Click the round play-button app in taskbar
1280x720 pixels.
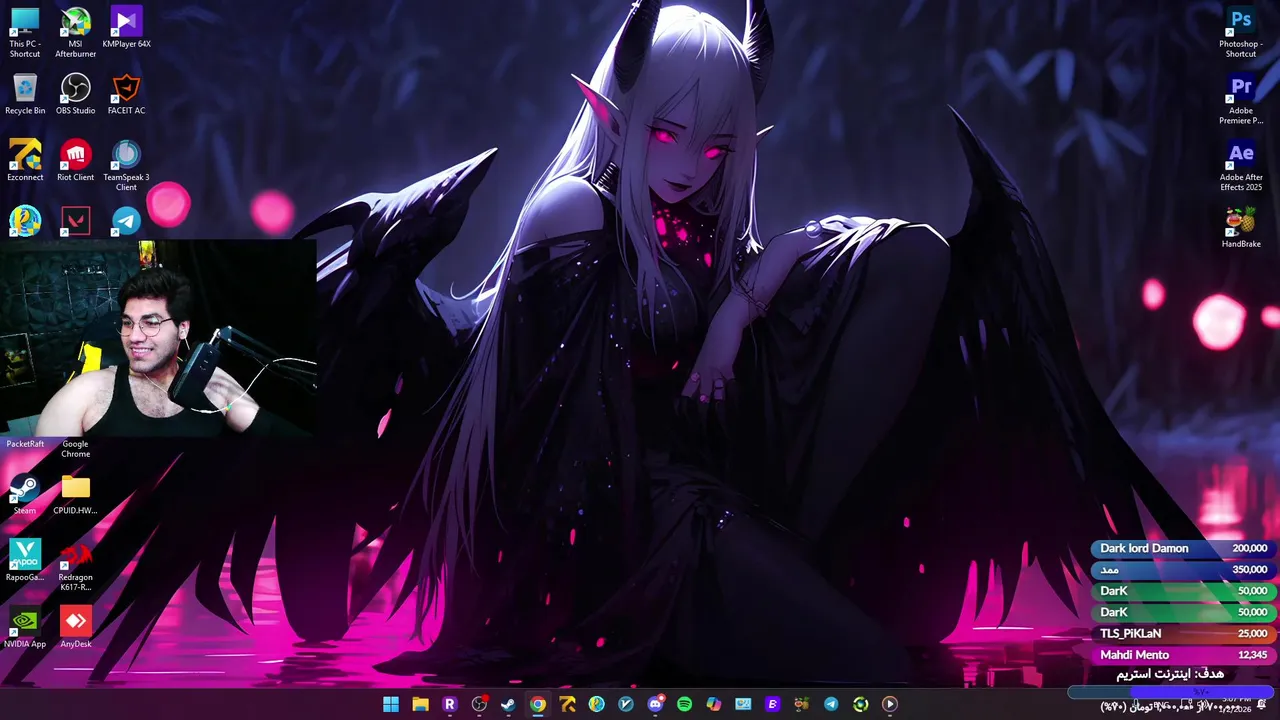point(889,704)
